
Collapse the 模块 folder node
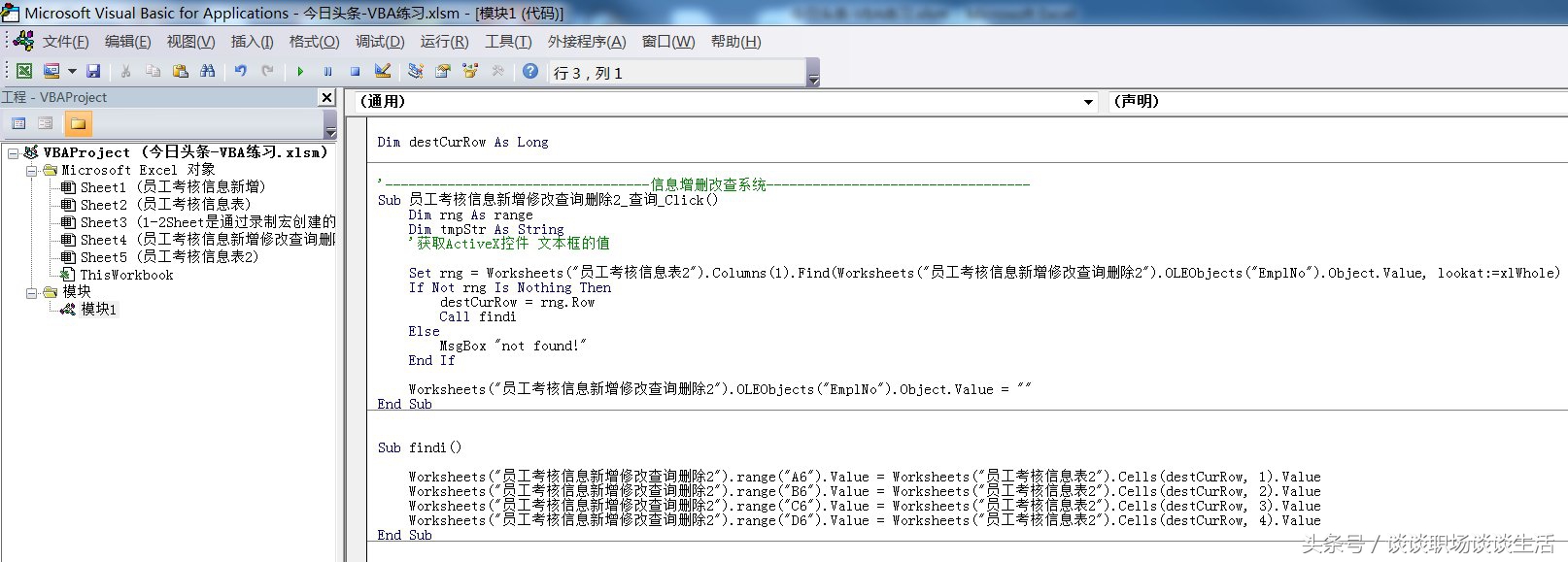31,291
